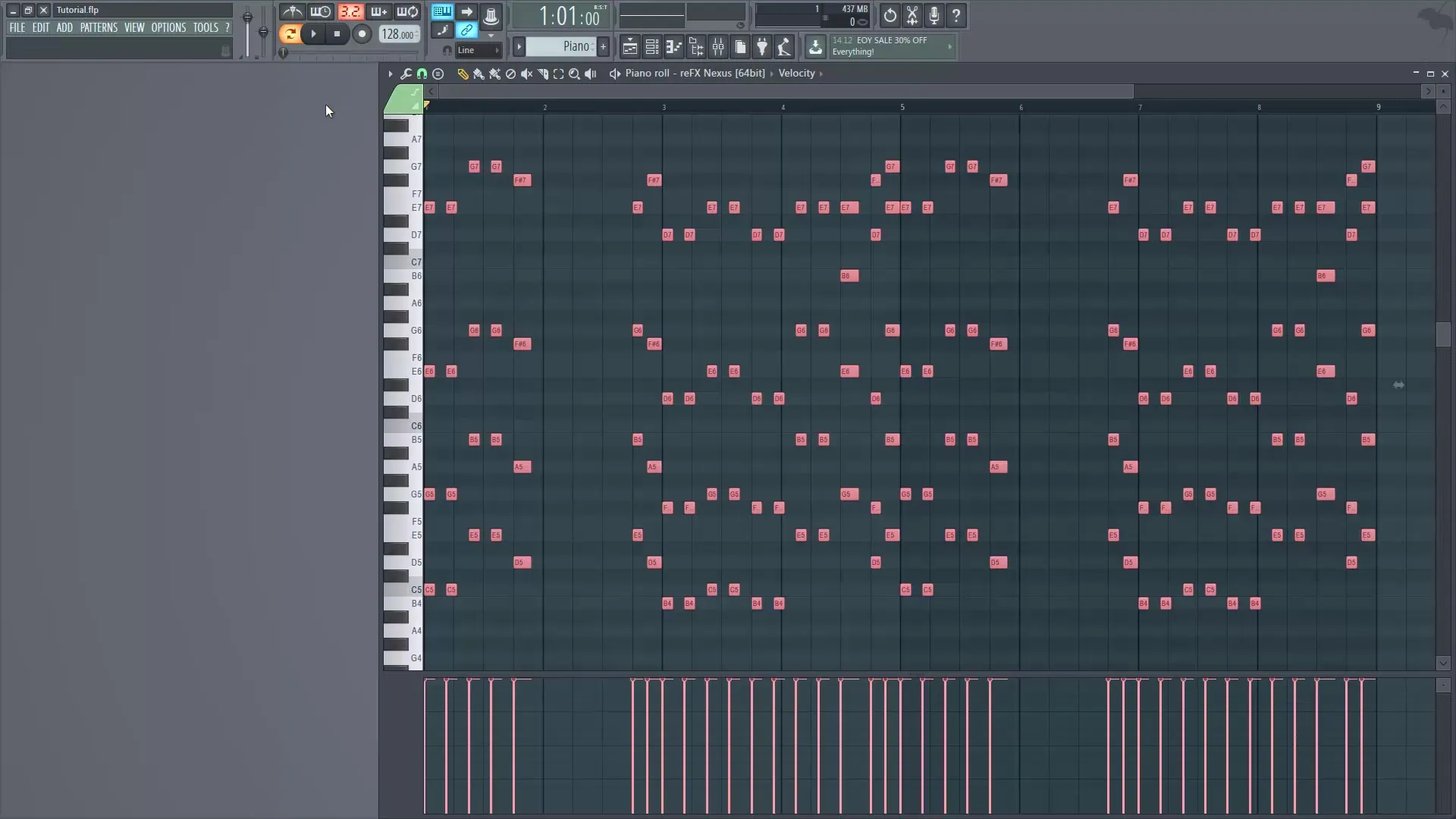
Task: Enable the metronome
Action: pos(293,12)
